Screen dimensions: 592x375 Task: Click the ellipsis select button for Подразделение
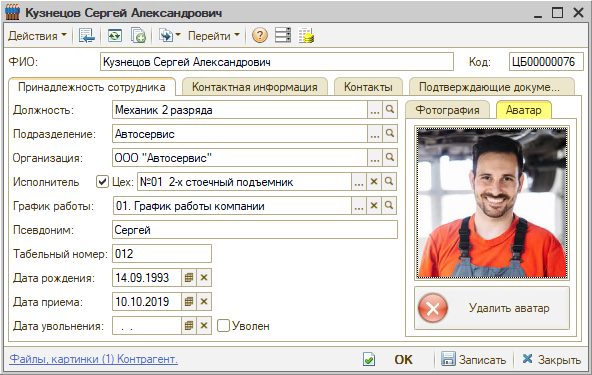click(375, 134)
